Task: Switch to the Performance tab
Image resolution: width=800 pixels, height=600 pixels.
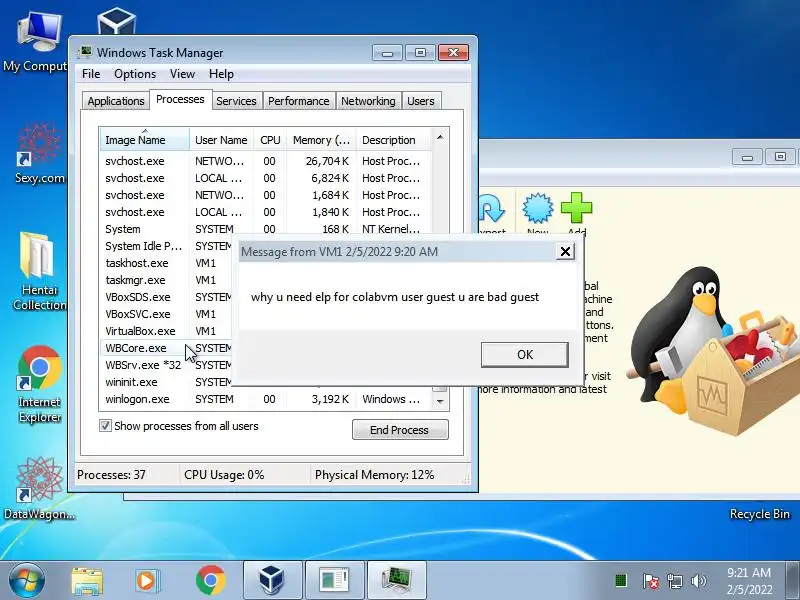Action: pyautogui.click(x=298, y=101)
